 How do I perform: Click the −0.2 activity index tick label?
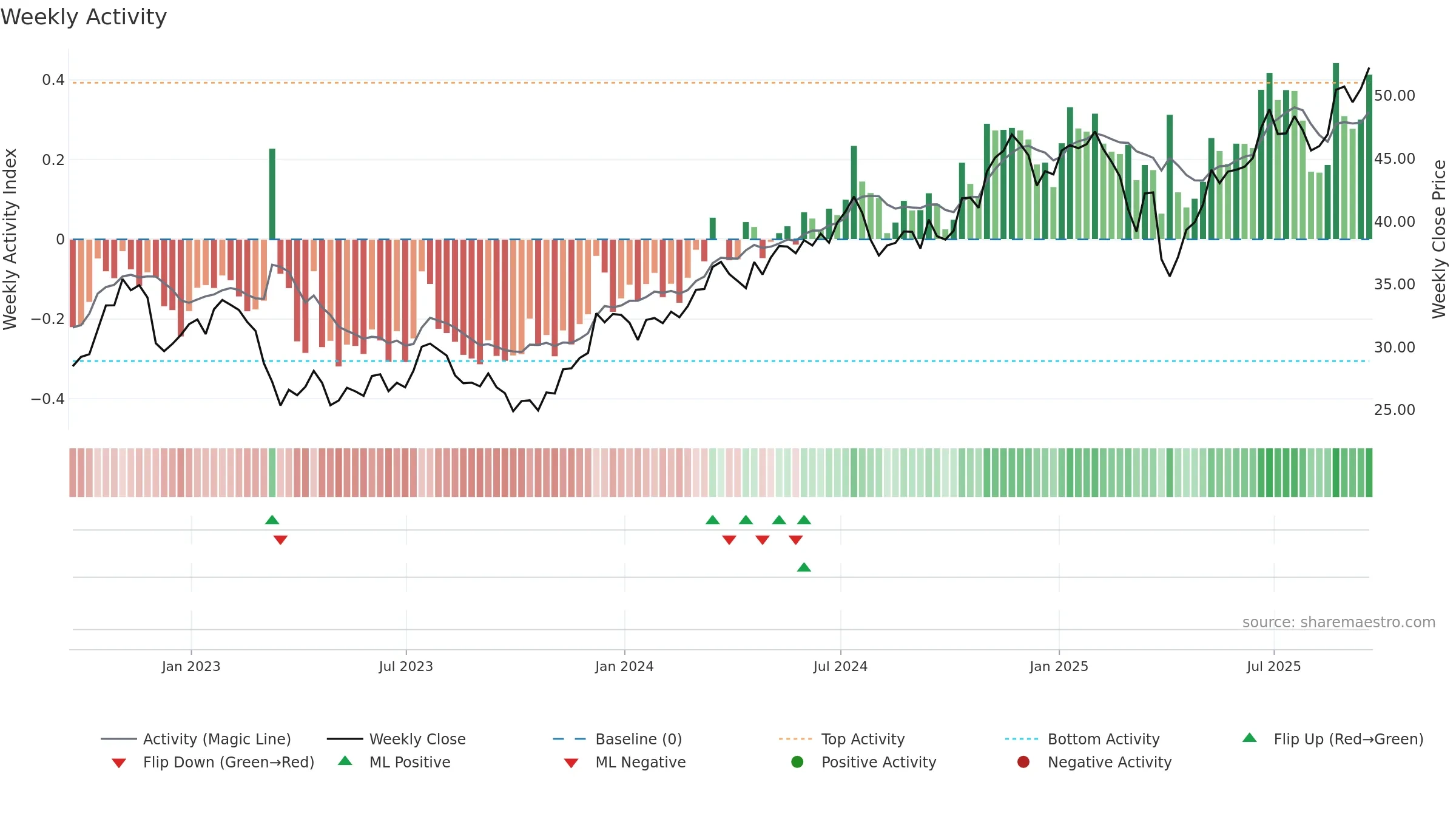tap(47, 319)
